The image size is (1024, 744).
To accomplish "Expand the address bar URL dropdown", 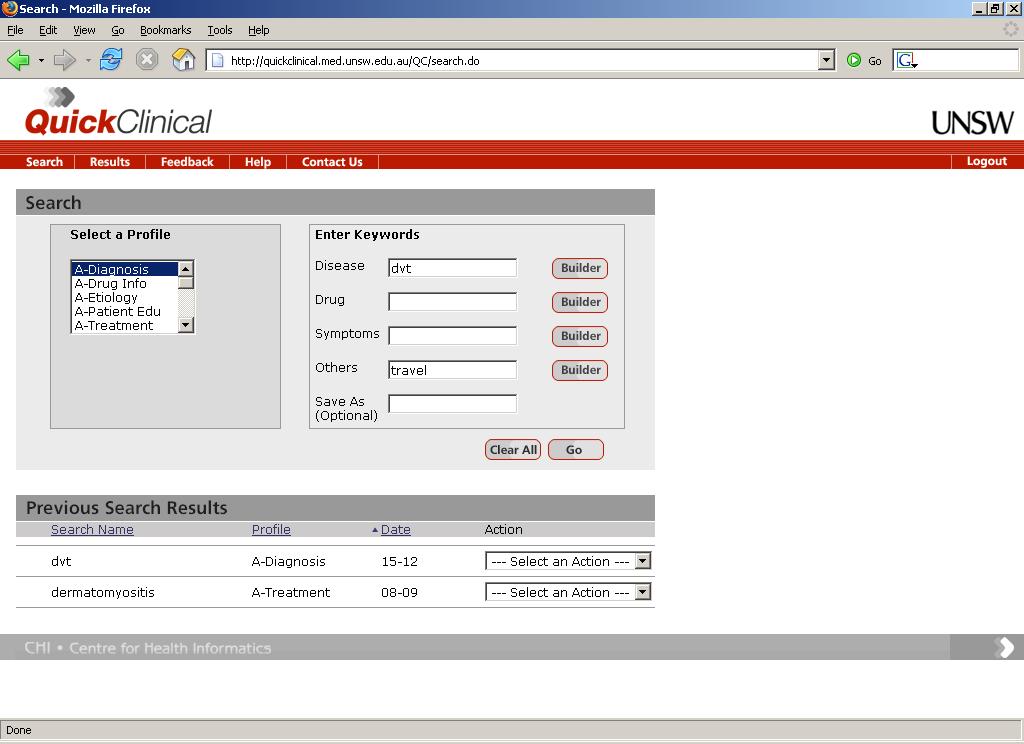I will (x=826, y=60).
